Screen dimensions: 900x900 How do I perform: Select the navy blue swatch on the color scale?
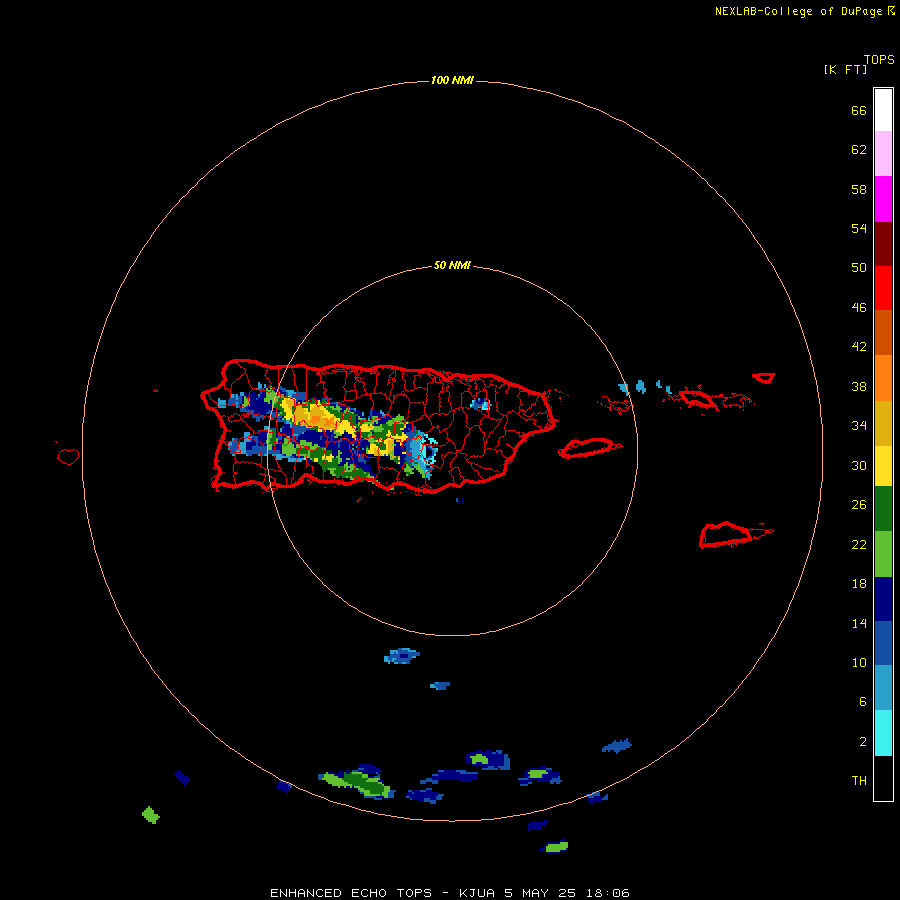(x=883, y=599)
